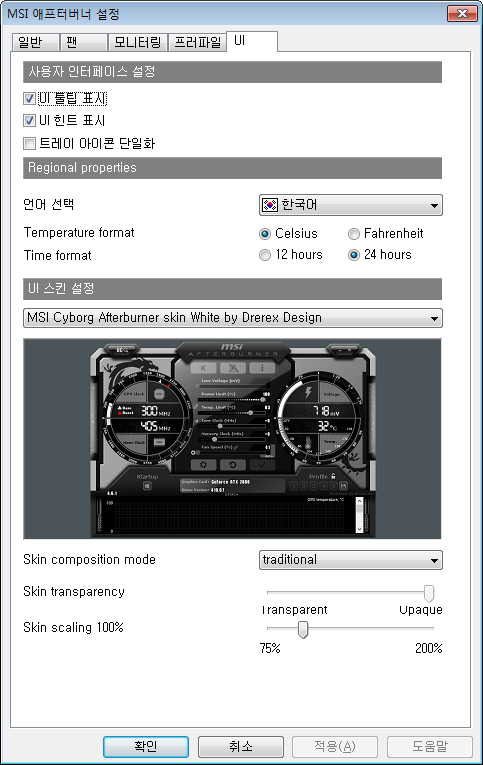This screenshot has width=483, height=765.
Task: Click the Skin transparency slider handle
Action: (428, 593)
